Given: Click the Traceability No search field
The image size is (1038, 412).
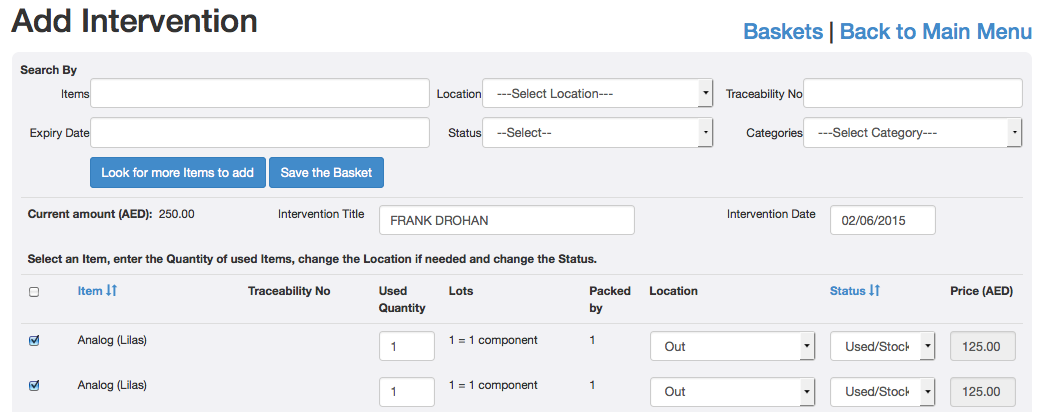Looking at the screenshot, I should [x=912, y=94].
